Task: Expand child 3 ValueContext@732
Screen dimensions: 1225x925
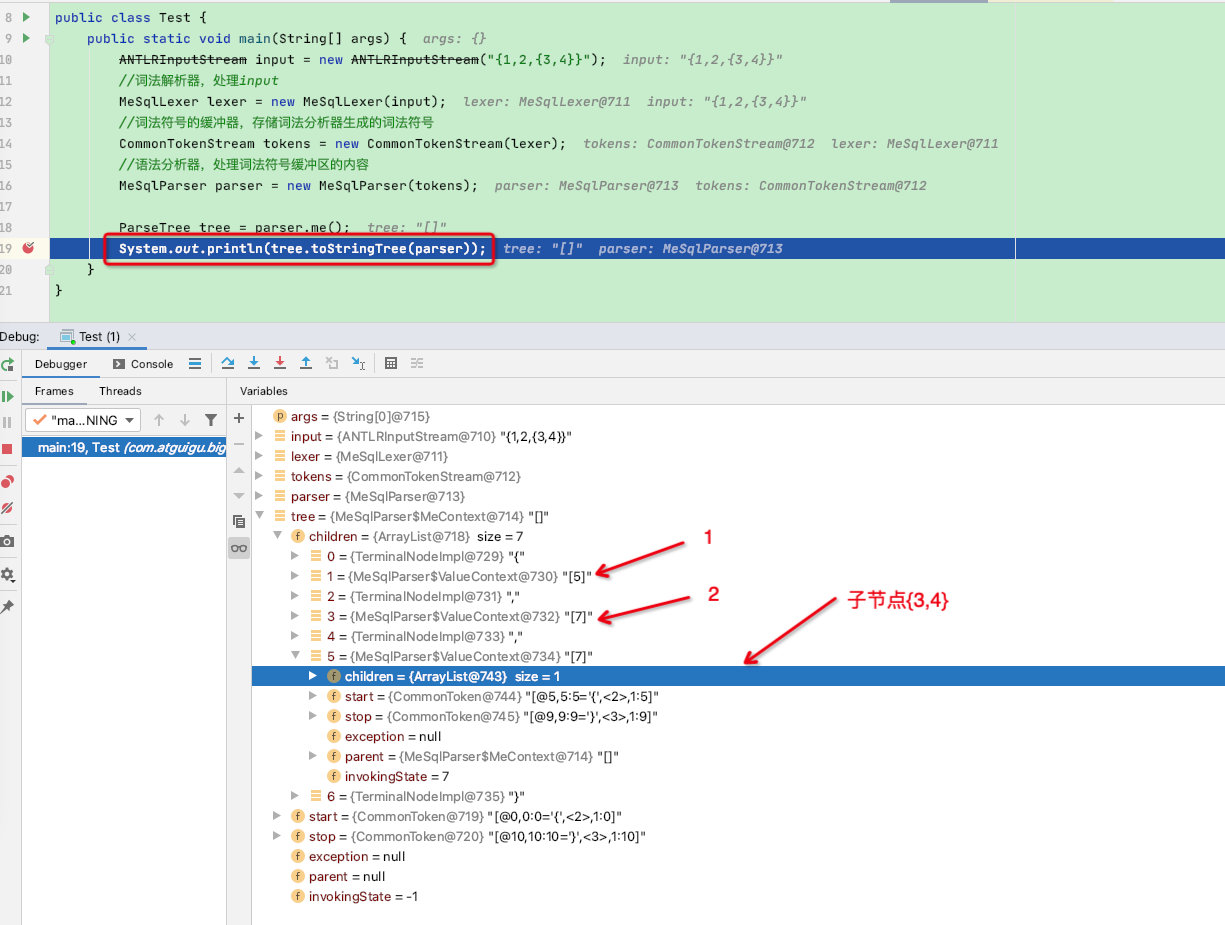Action: click(x=295, y=616)
